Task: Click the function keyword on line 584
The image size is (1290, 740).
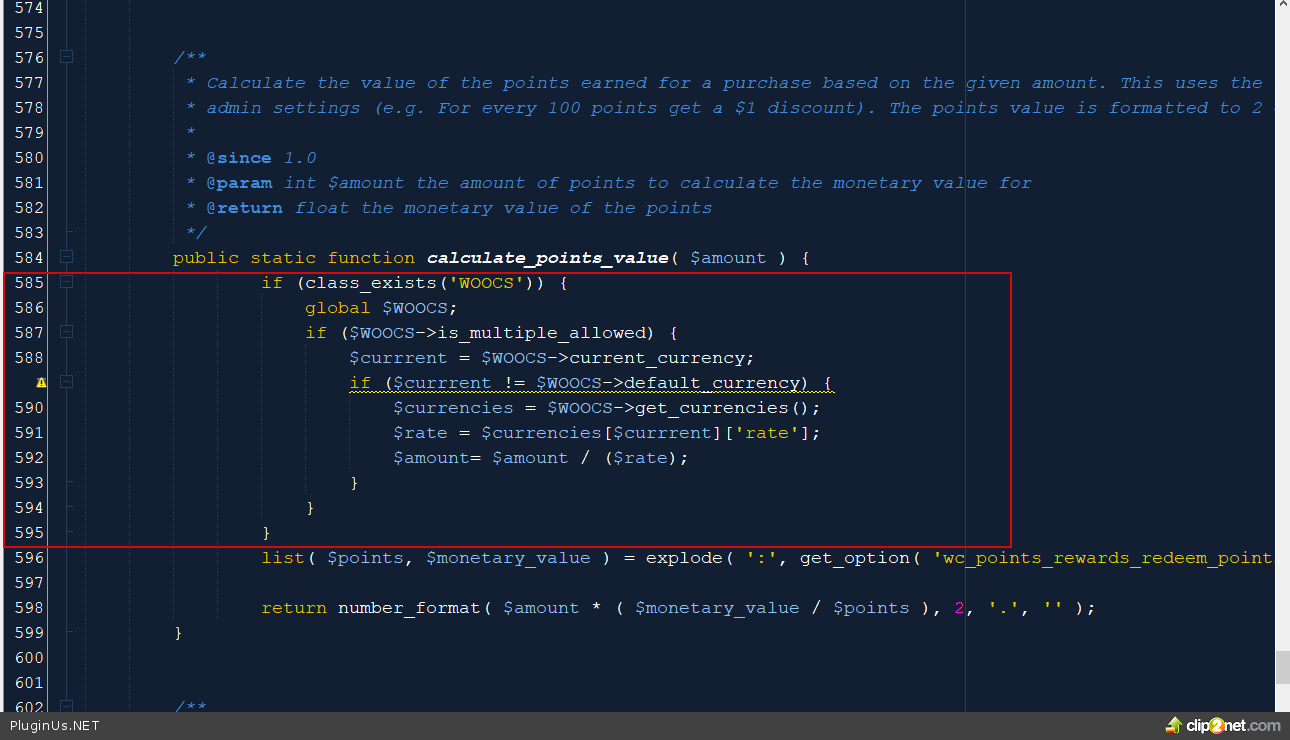Action: pos(371,258)
